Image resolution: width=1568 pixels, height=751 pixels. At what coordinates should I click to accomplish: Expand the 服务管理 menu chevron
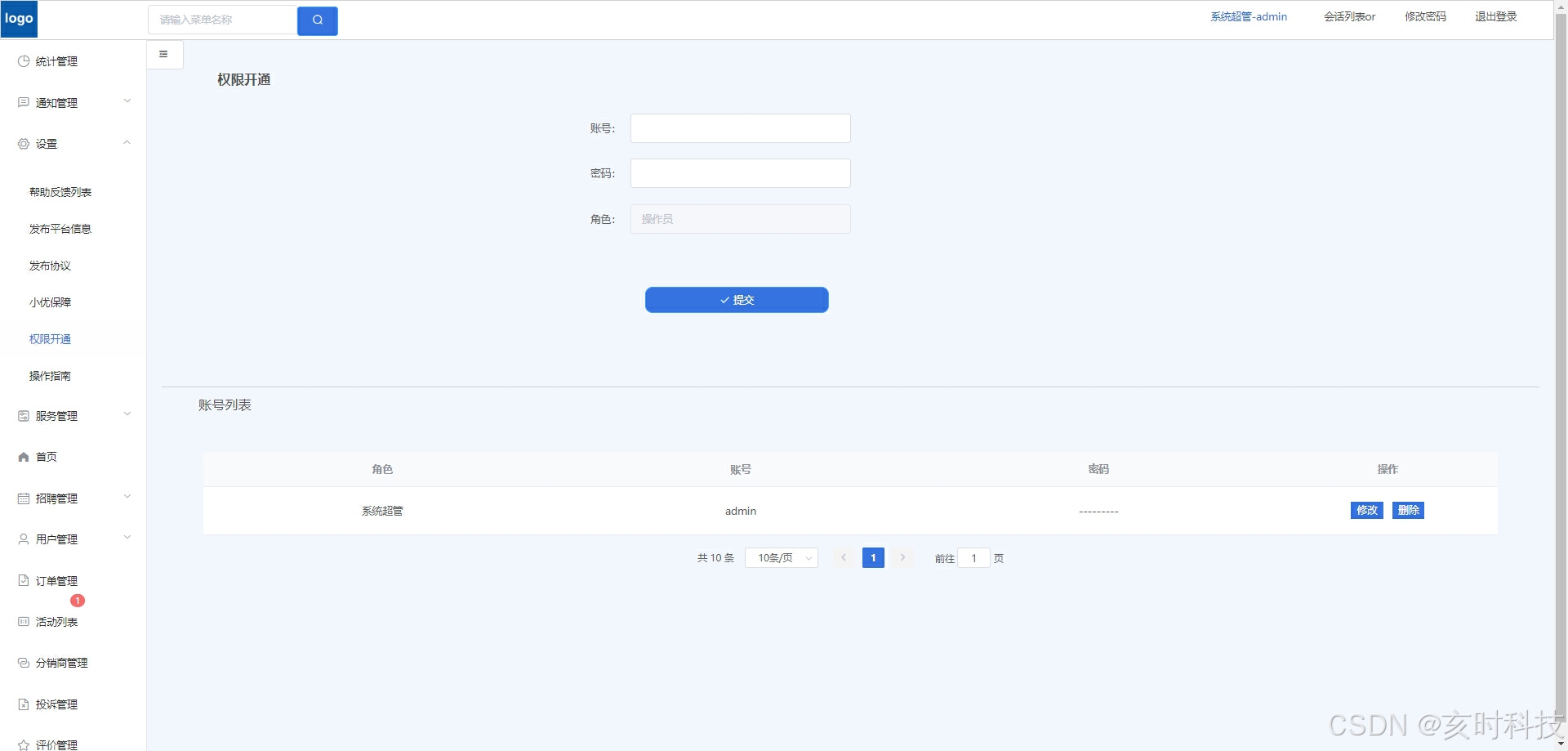[x=127, y=414]
